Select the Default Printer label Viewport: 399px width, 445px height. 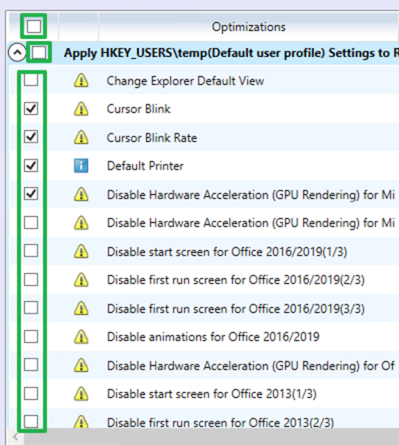pos(145,166)
